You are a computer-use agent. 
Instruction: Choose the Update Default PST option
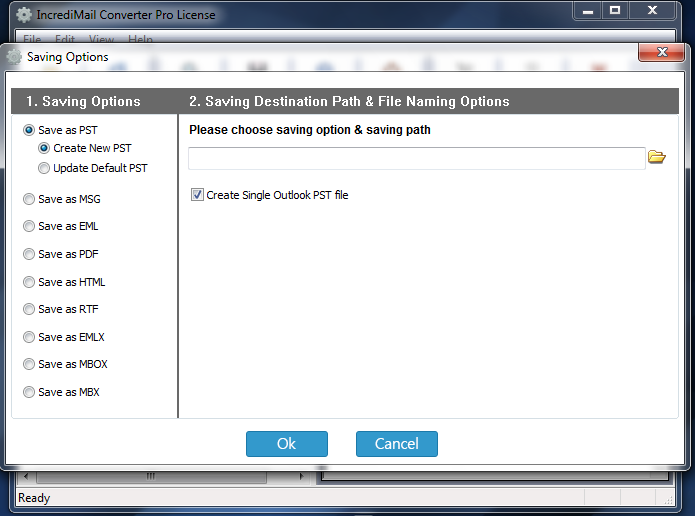click(x=44, y=168)
